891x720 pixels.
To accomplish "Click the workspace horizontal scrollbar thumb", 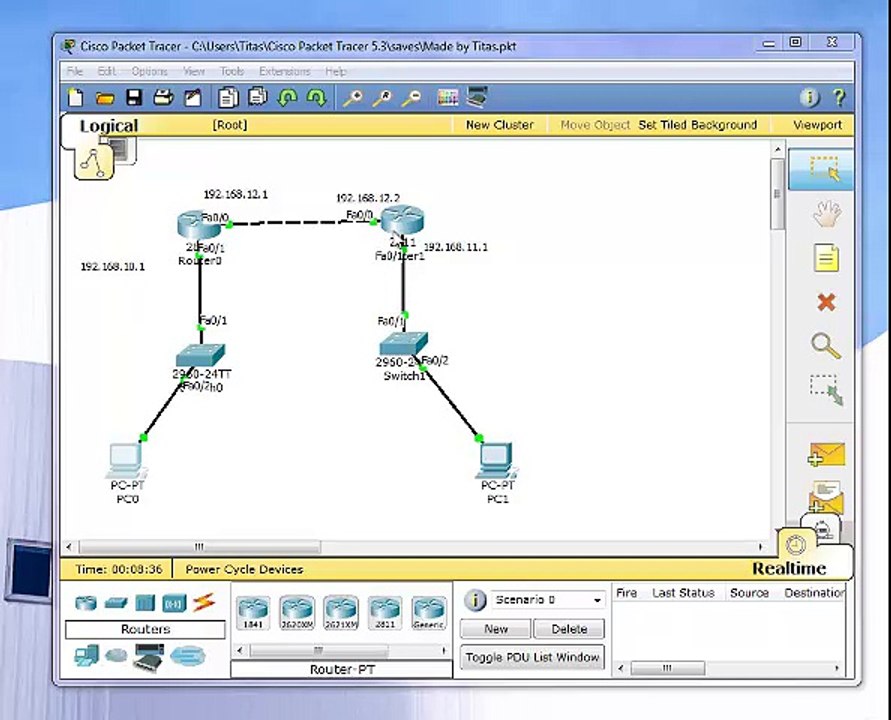I will 199,547.
